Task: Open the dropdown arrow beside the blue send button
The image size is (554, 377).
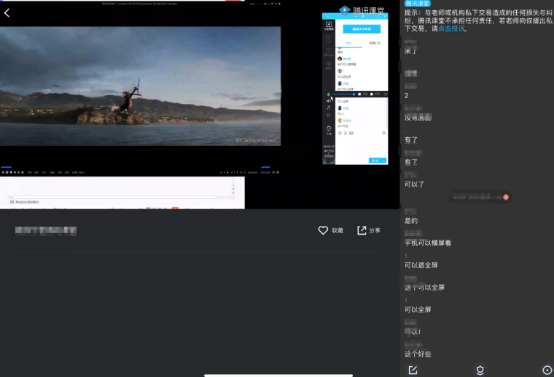Action: [x=384, y=160]
